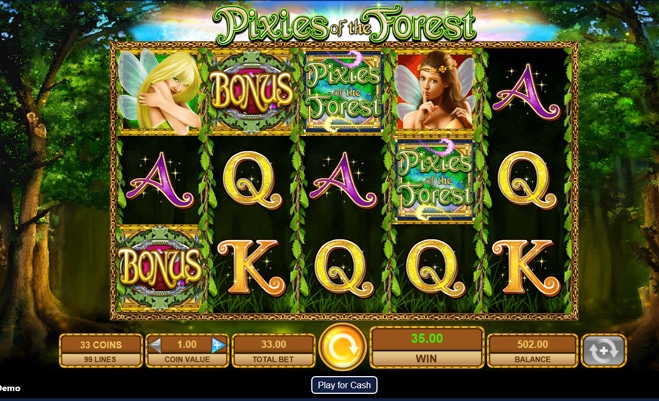Click the orange K symbol on reel five
The image size is (659, 401).
pyautogui.click(x=527, y=267)
